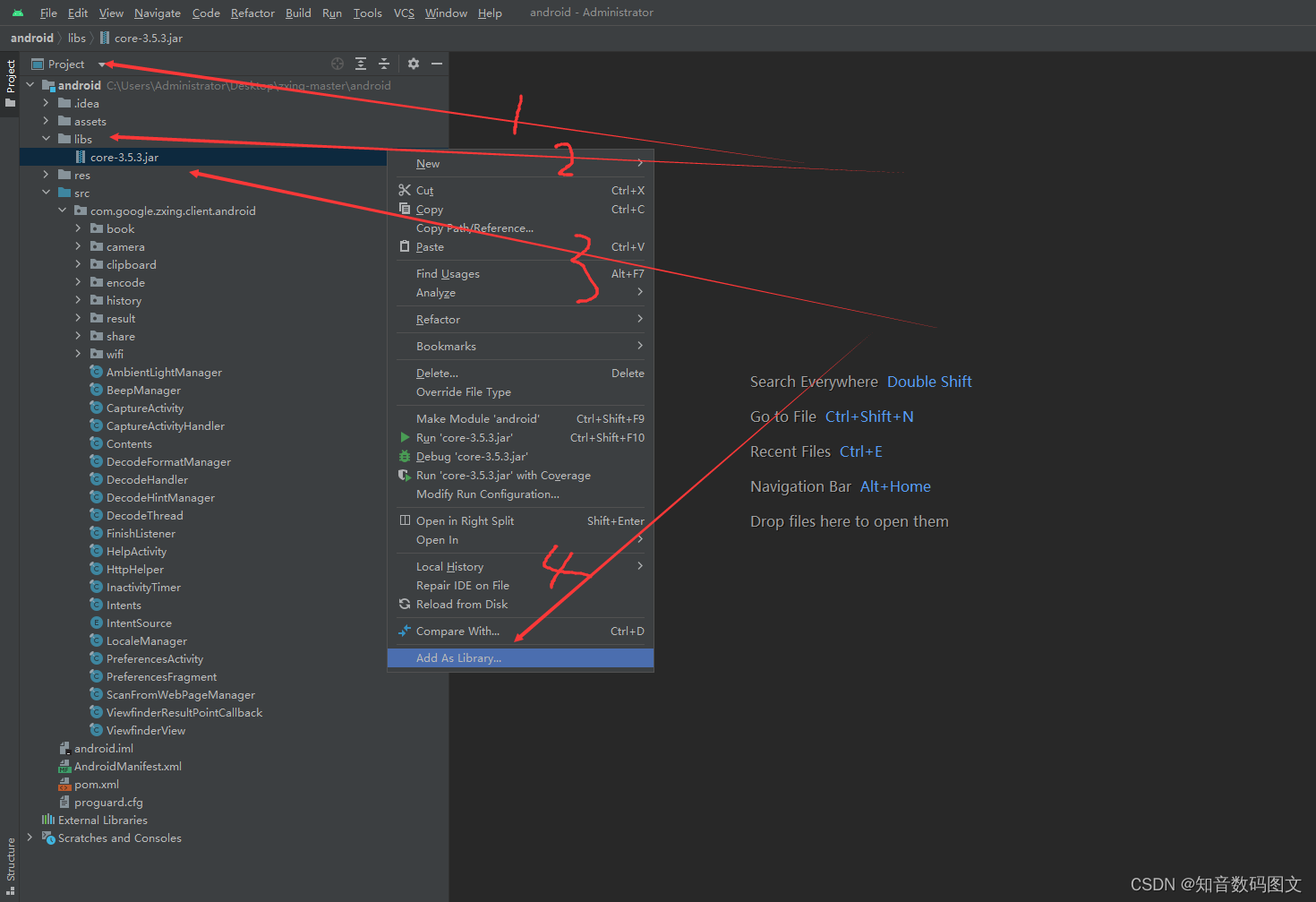Open Local History submenu
This screenshot has height=902, width=1316.
point(520,566)
